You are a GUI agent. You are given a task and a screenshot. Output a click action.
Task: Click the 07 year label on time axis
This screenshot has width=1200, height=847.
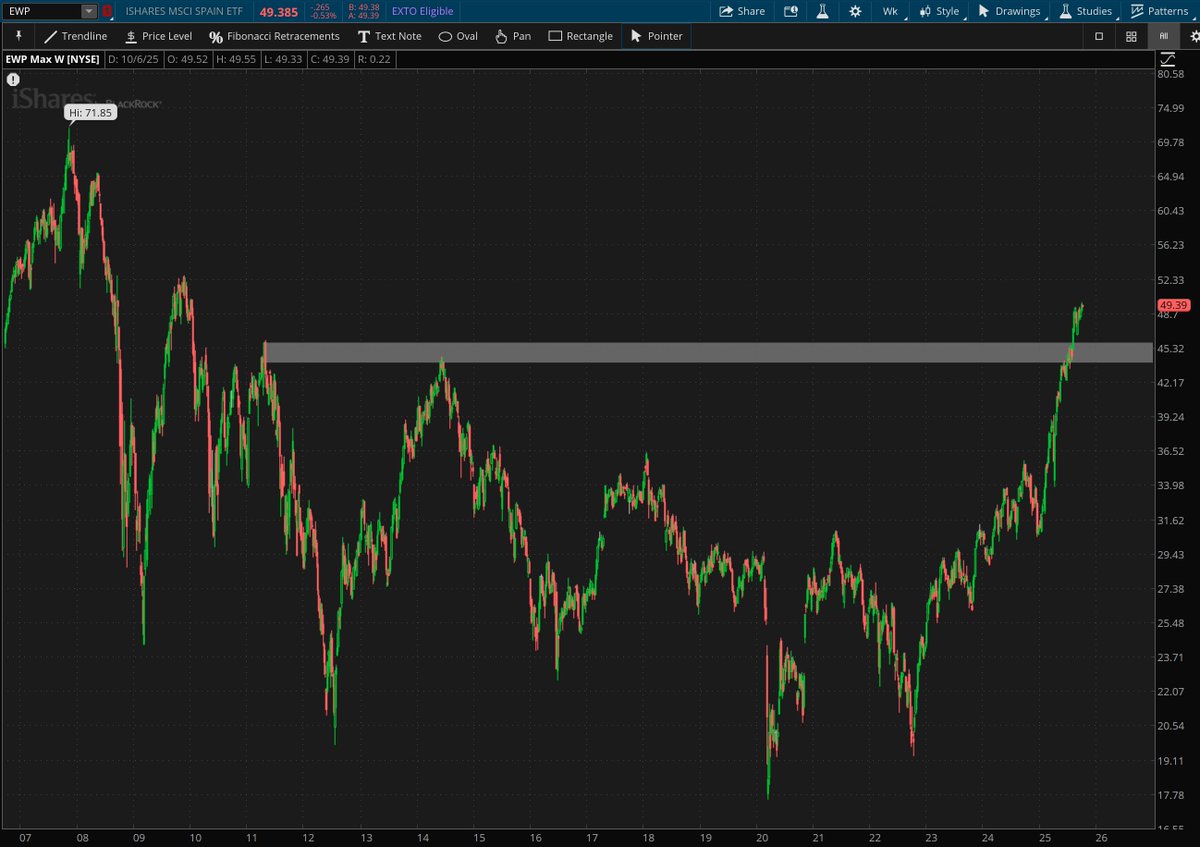25,837
